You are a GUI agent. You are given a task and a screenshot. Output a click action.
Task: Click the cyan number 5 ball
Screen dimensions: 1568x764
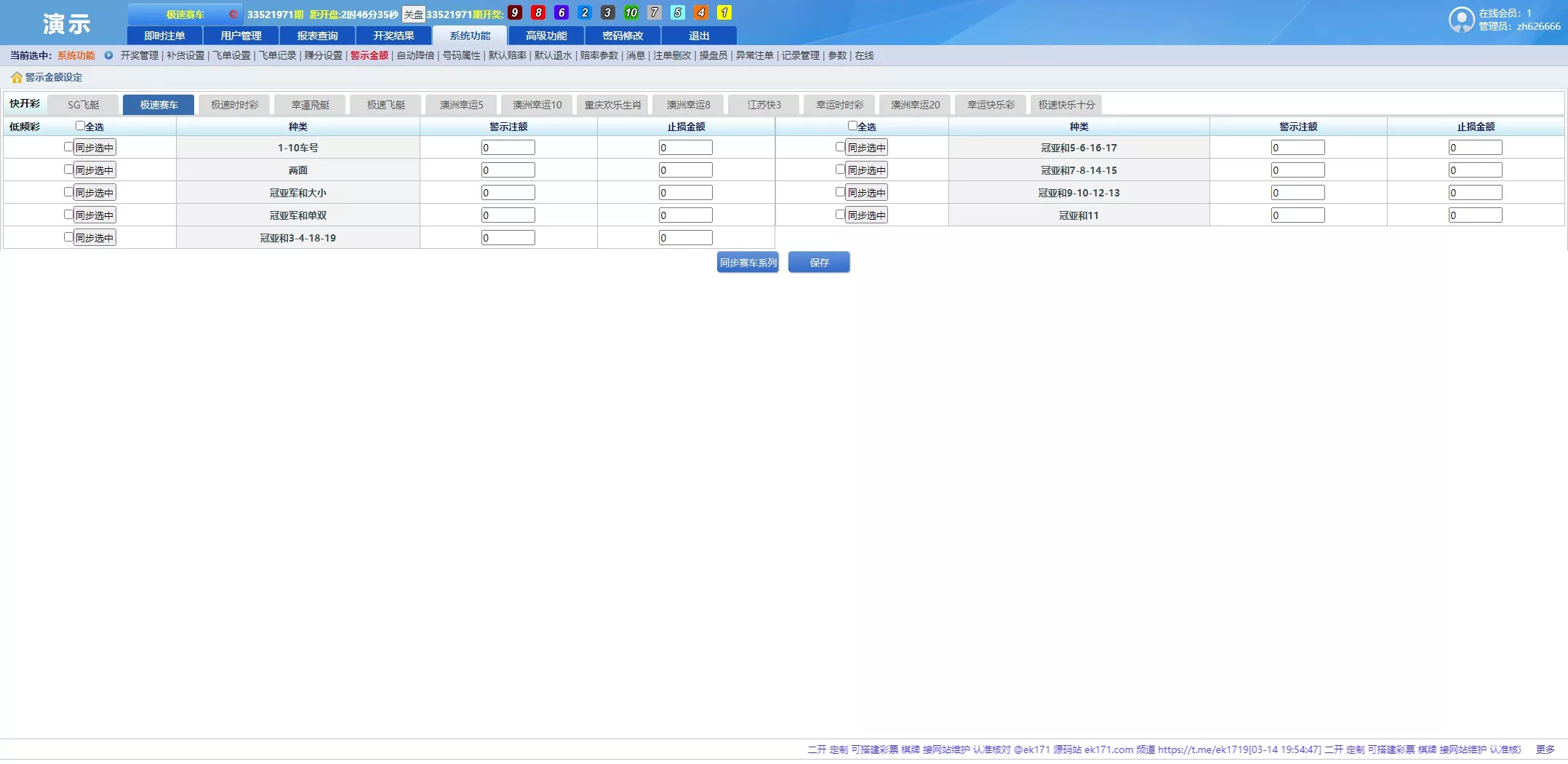coord(677,12)
